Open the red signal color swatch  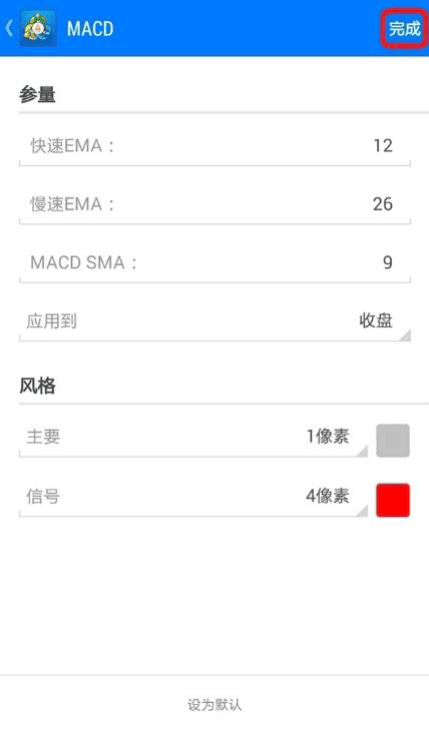[393, 500]
